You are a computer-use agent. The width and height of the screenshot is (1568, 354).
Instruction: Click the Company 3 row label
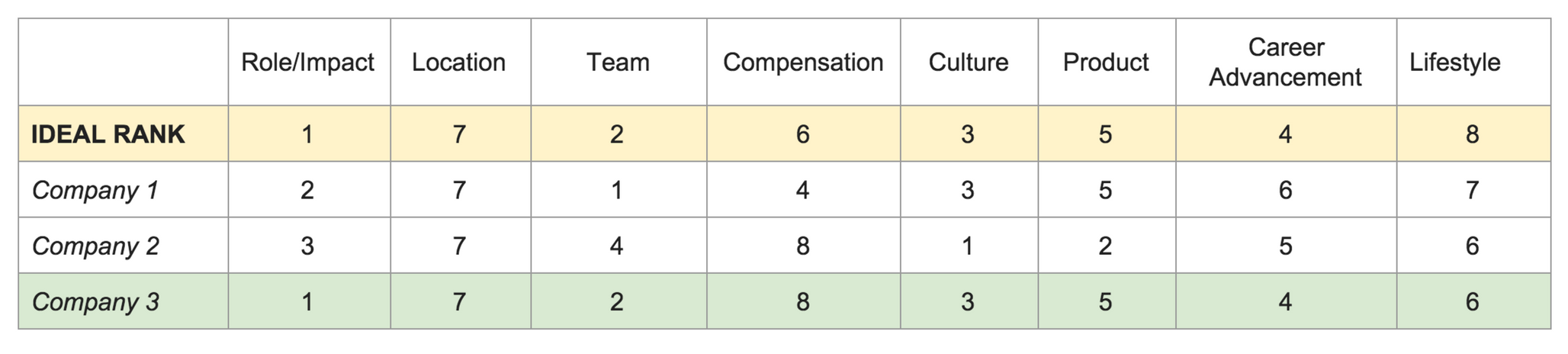point(95,302)
